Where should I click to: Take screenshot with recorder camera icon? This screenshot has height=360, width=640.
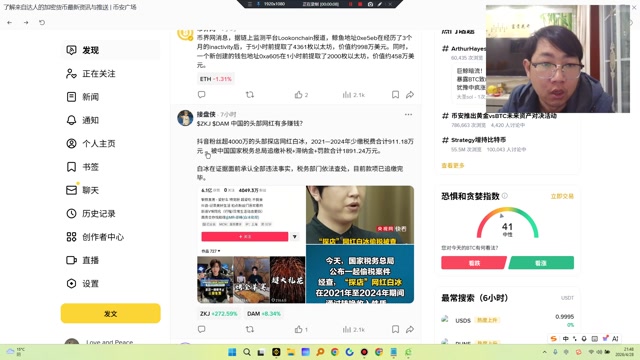pos(370,4)
